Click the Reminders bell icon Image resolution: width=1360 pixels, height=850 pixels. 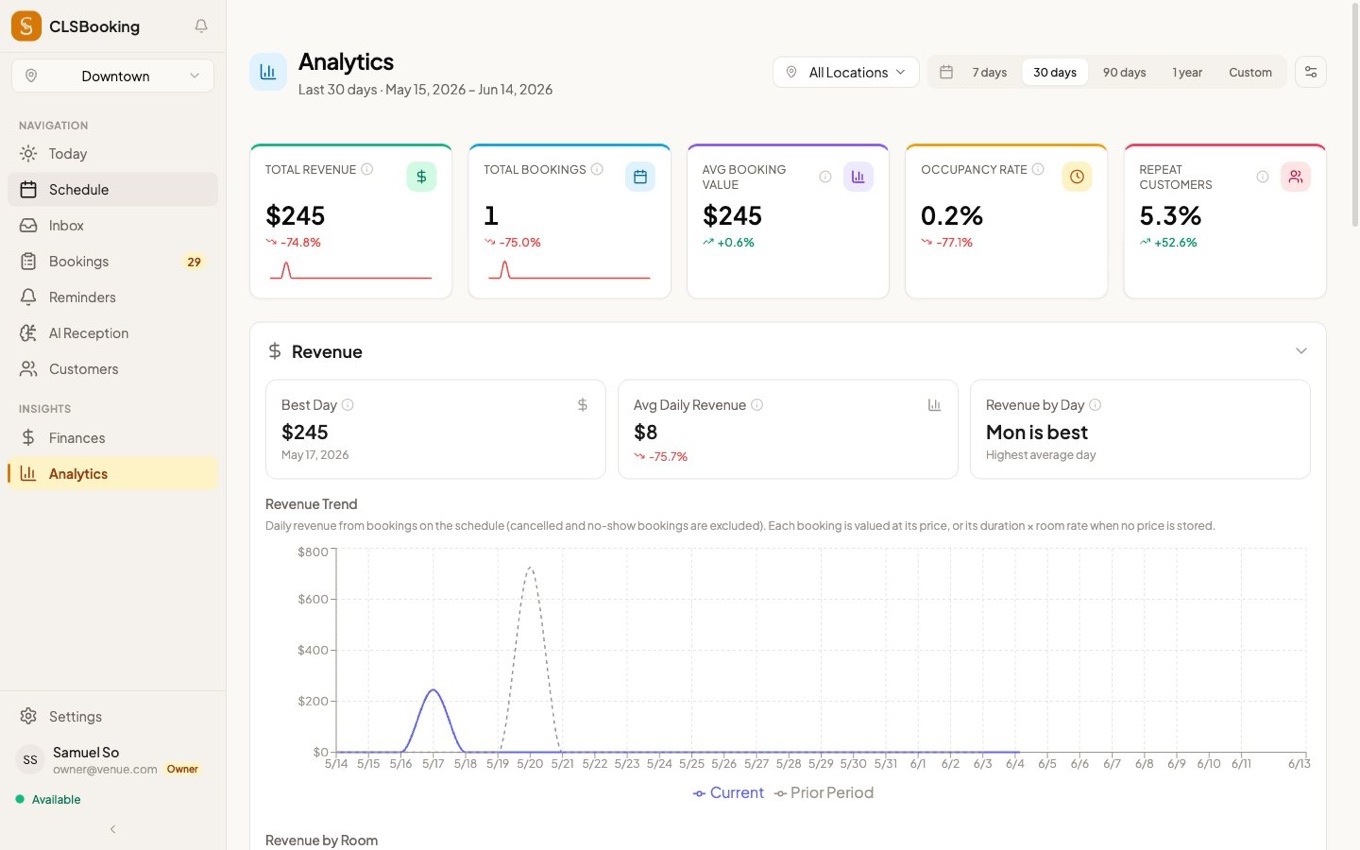[x=28, y=298]
